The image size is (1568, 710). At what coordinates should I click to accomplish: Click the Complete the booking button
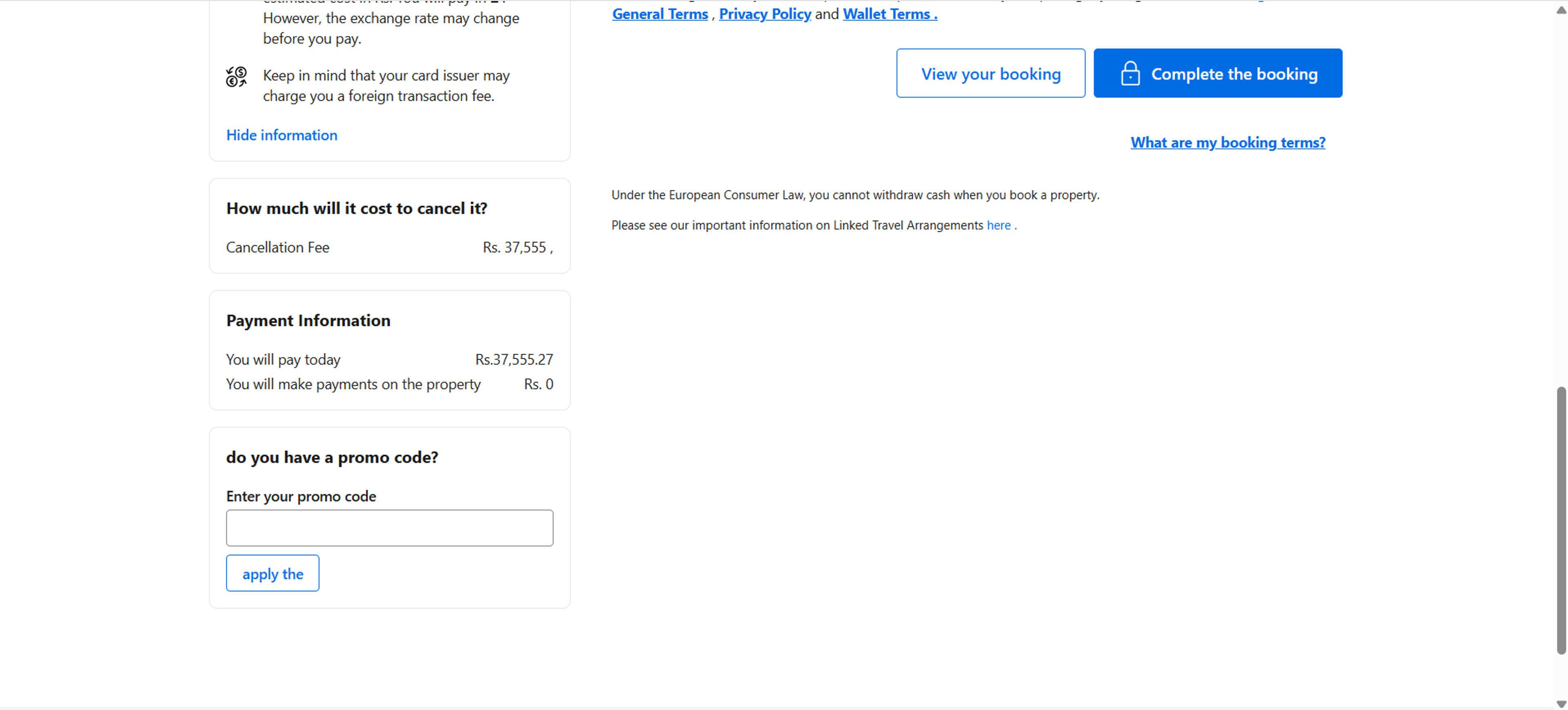click(1217, 73)
